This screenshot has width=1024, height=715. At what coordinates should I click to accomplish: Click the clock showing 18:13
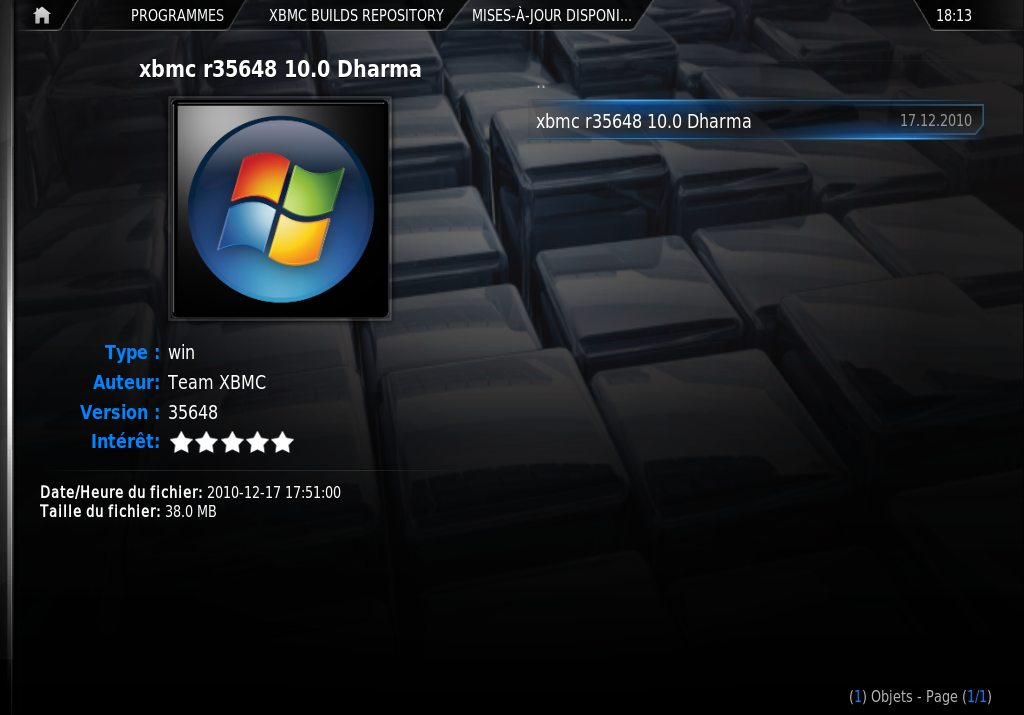953,16
